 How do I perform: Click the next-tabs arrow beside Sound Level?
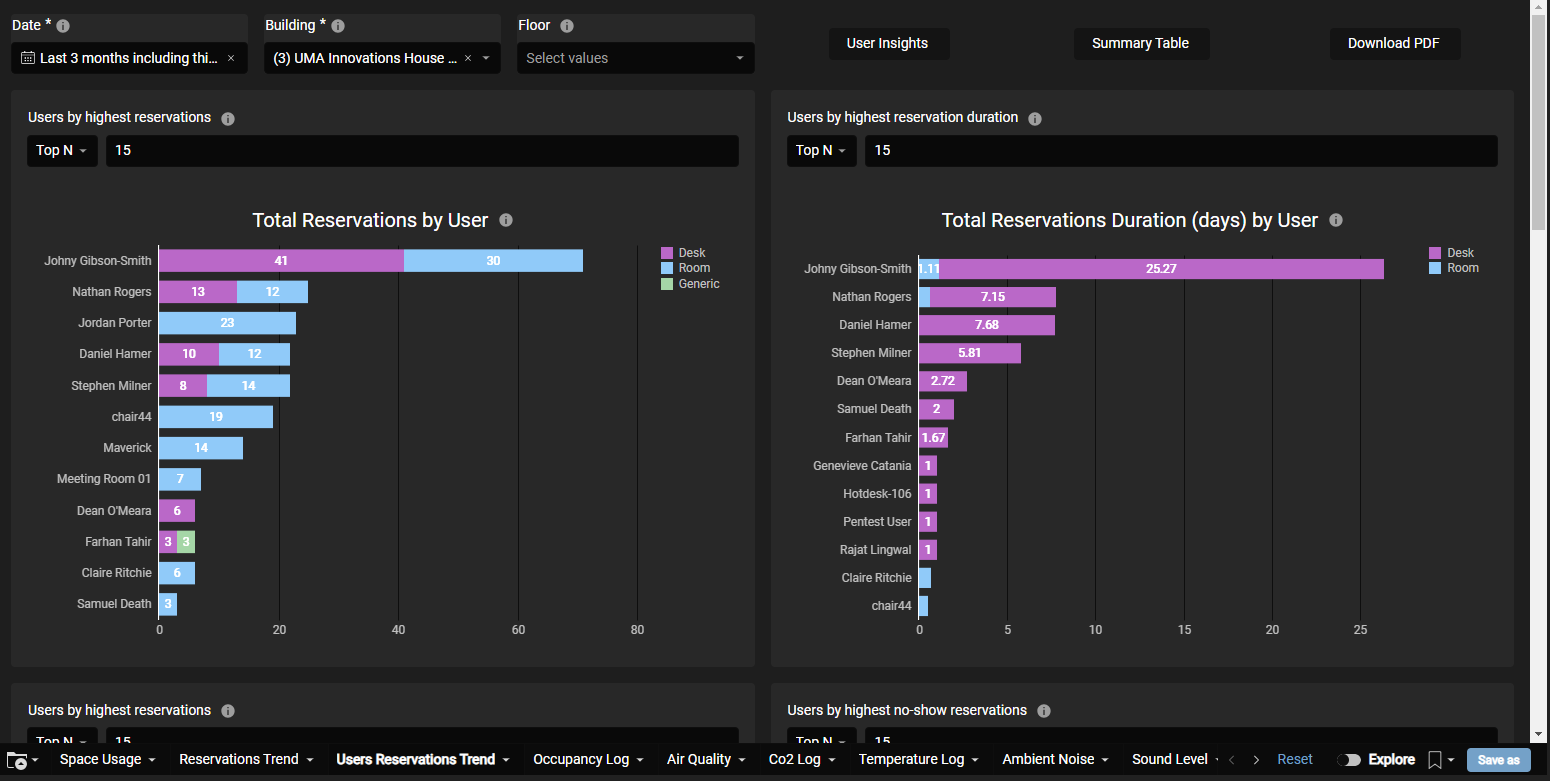[x=1256, y=760]
